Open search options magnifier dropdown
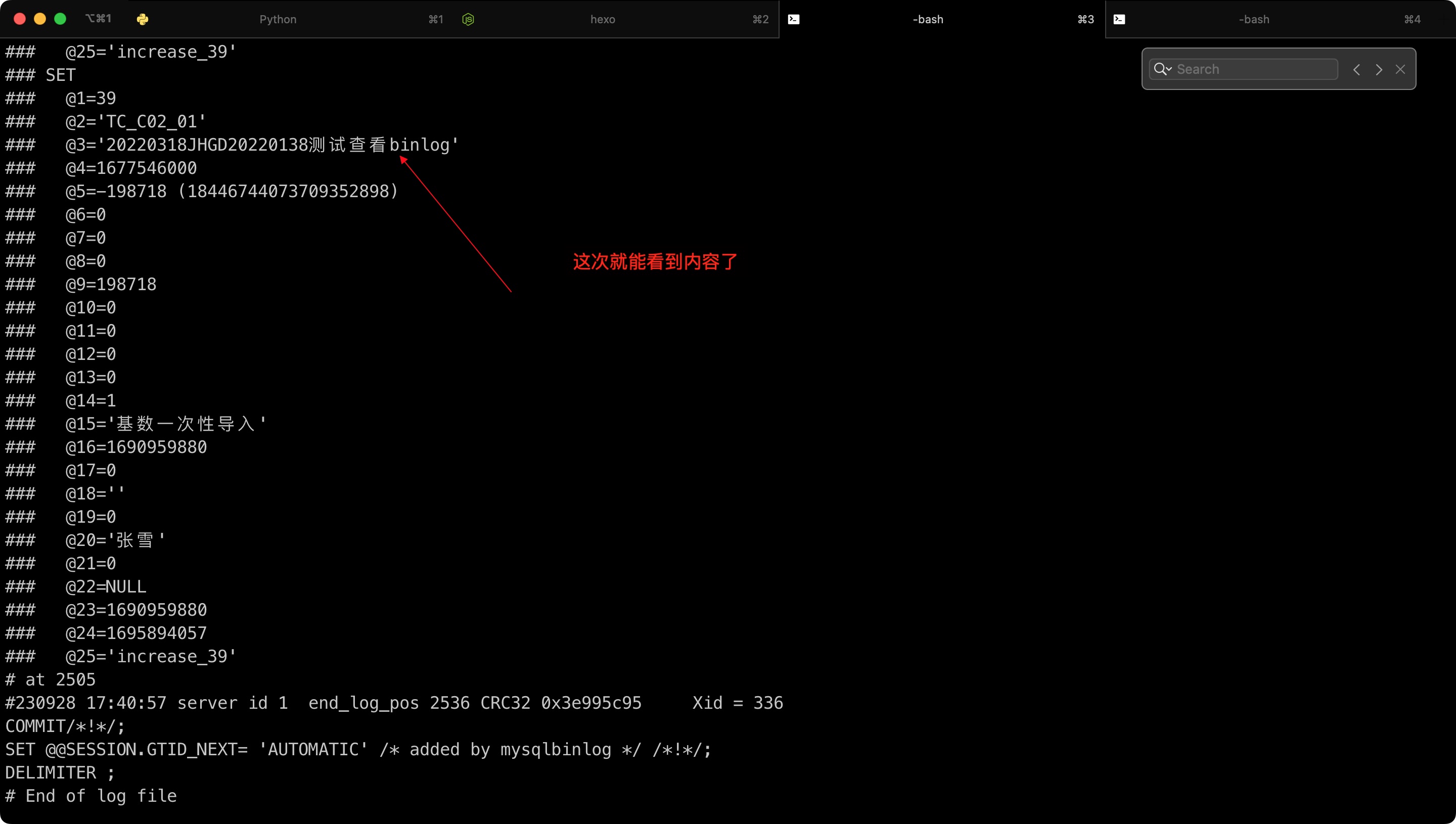1456x824 pixels. coord(1162,69)
